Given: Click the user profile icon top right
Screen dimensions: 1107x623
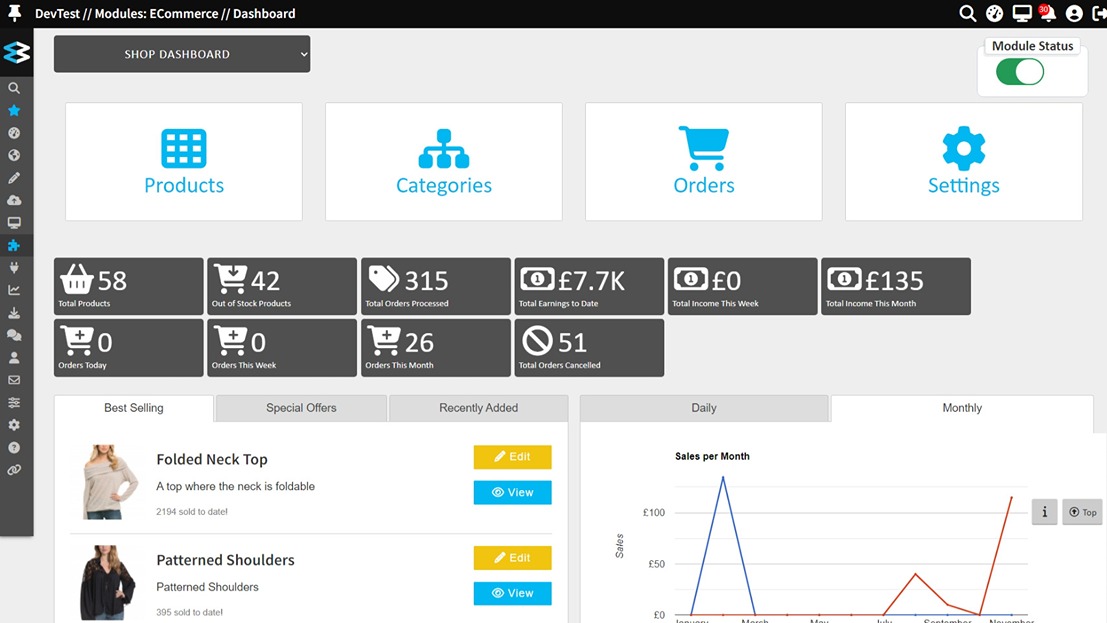Looking at the screenshot, I should pos(1073,13).
